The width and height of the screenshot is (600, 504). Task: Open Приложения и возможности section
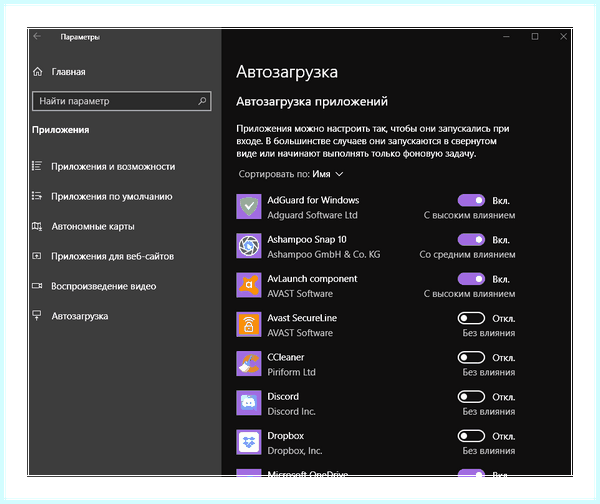pos(113,166)
